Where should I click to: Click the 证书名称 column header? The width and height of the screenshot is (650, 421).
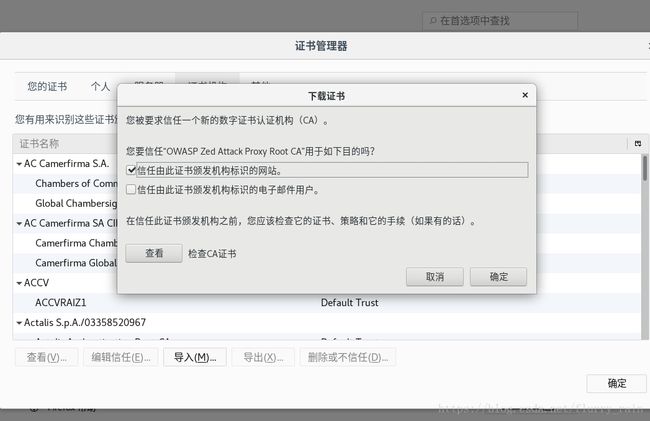(x=39, y=144)
